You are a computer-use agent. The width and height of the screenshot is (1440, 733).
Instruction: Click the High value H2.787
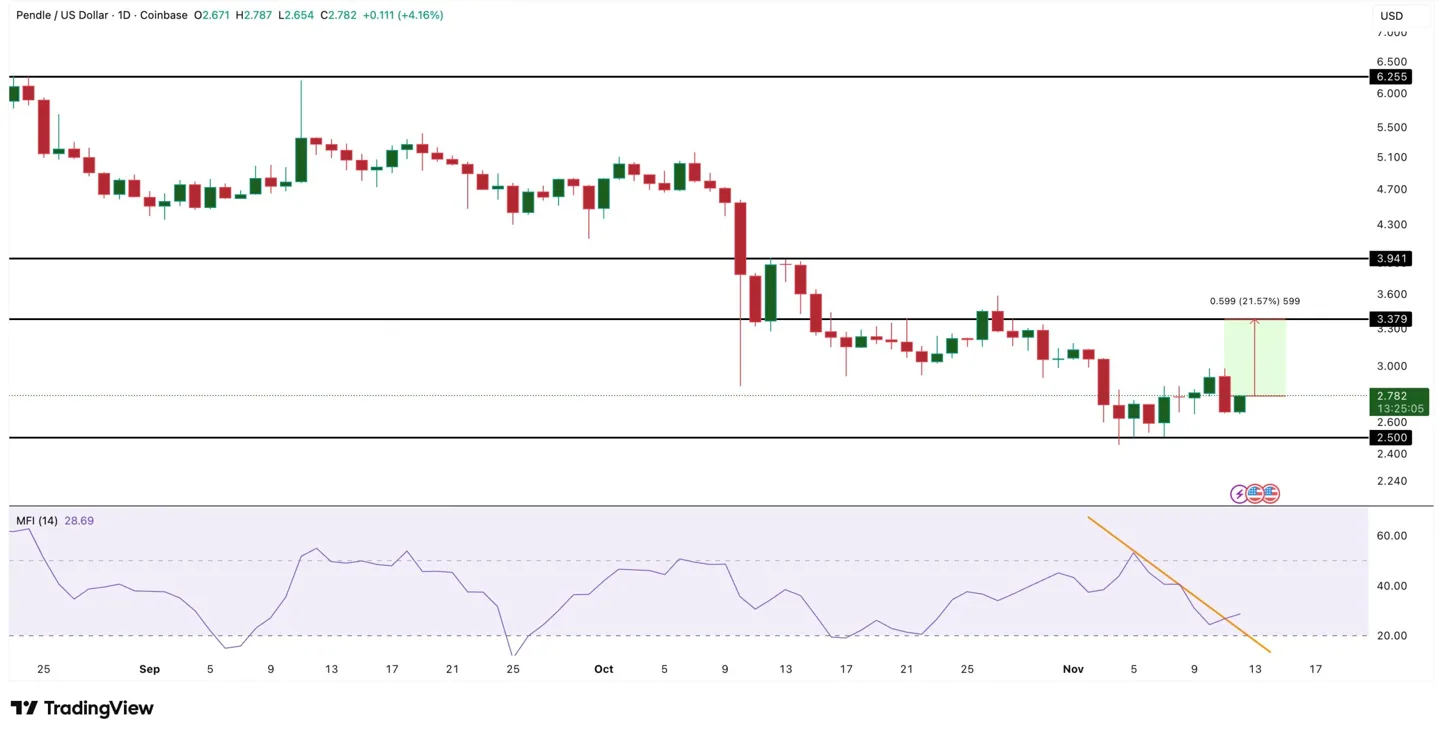click(x=255, y=15)
